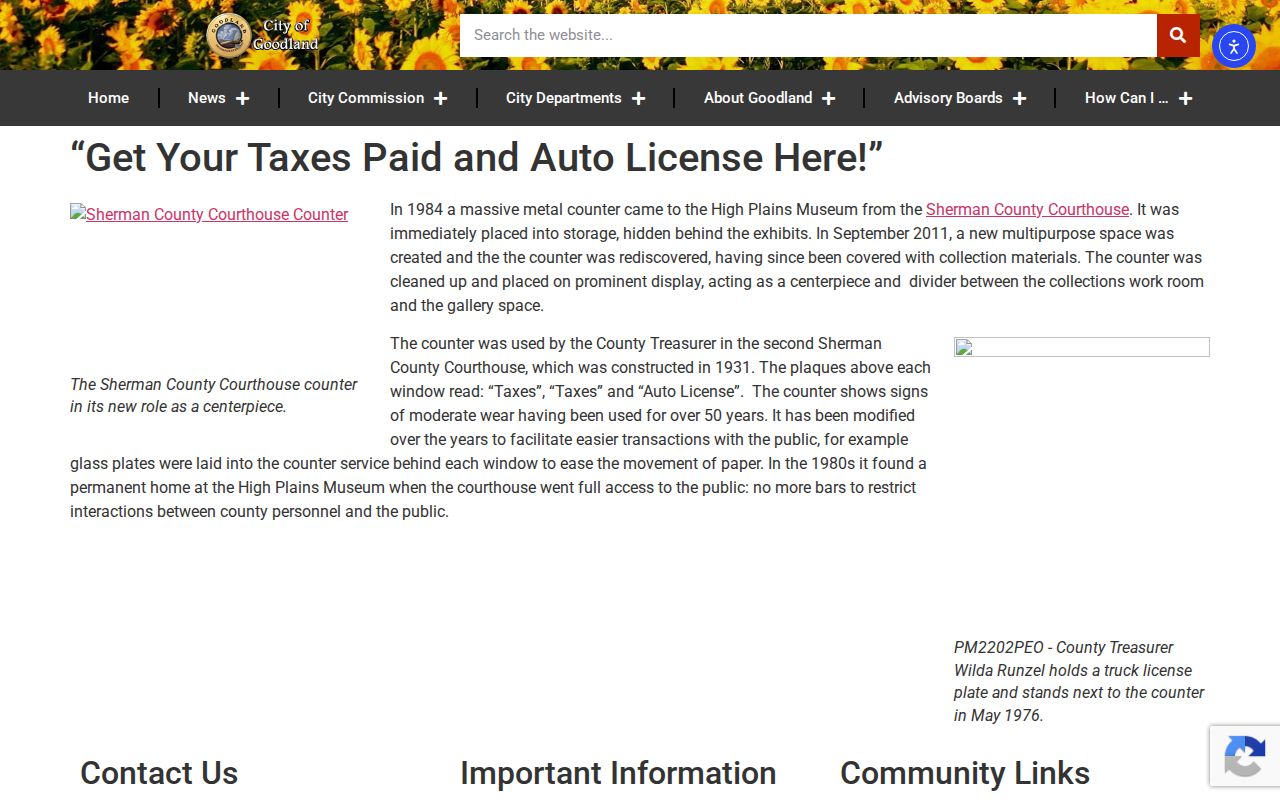This screenshot has width=1280, height=800.
Task: Open the City Departments menu
Action: [564, 98]
